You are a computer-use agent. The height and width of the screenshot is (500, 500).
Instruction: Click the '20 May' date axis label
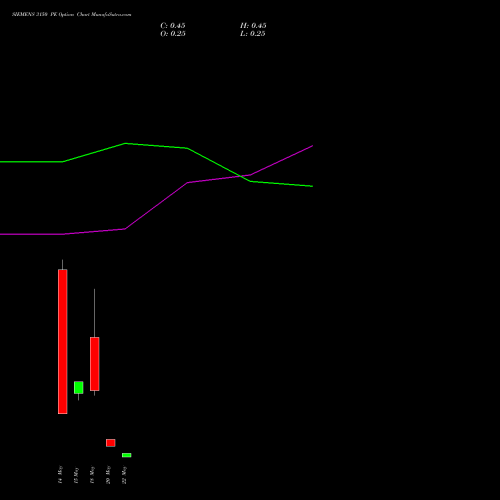click(x=108, y=475)
